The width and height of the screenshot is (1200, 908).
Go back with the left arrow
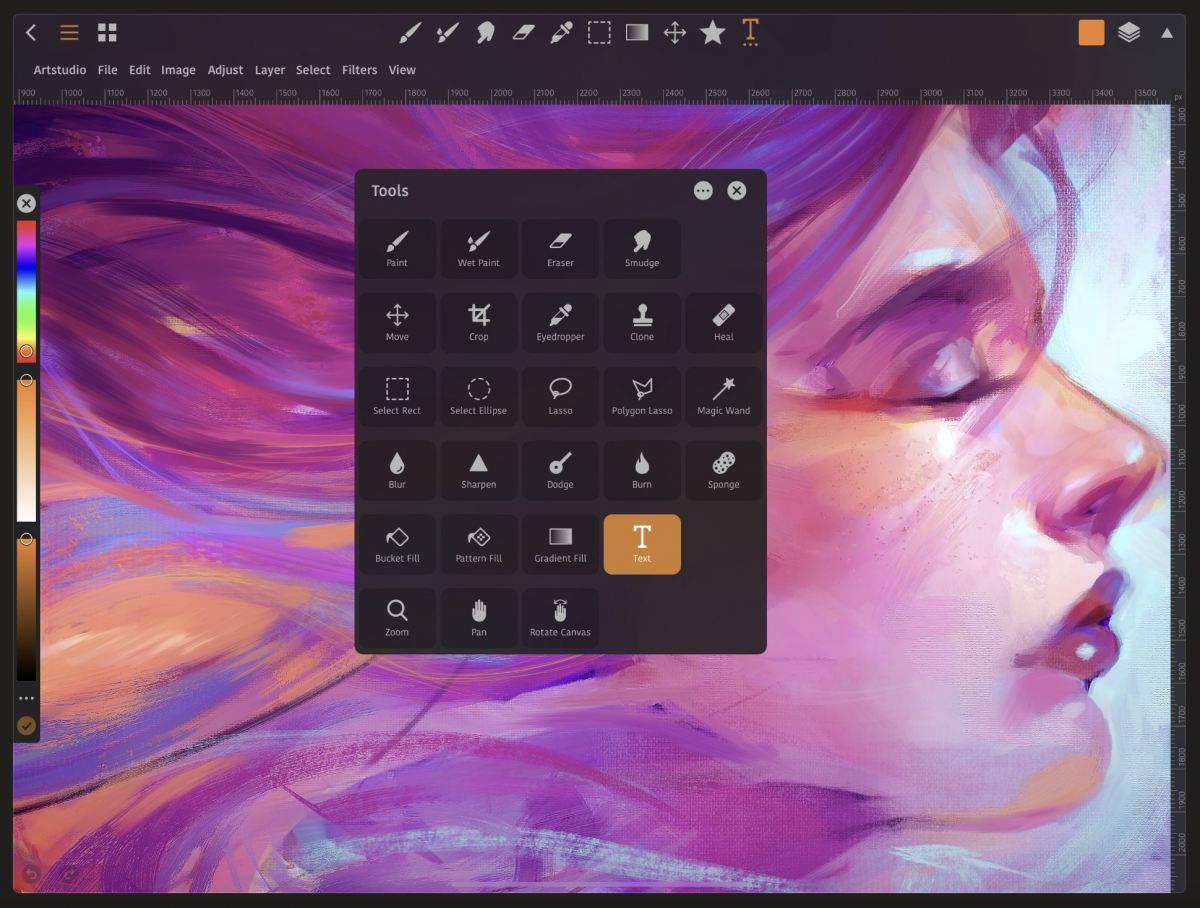pos(31,33)
